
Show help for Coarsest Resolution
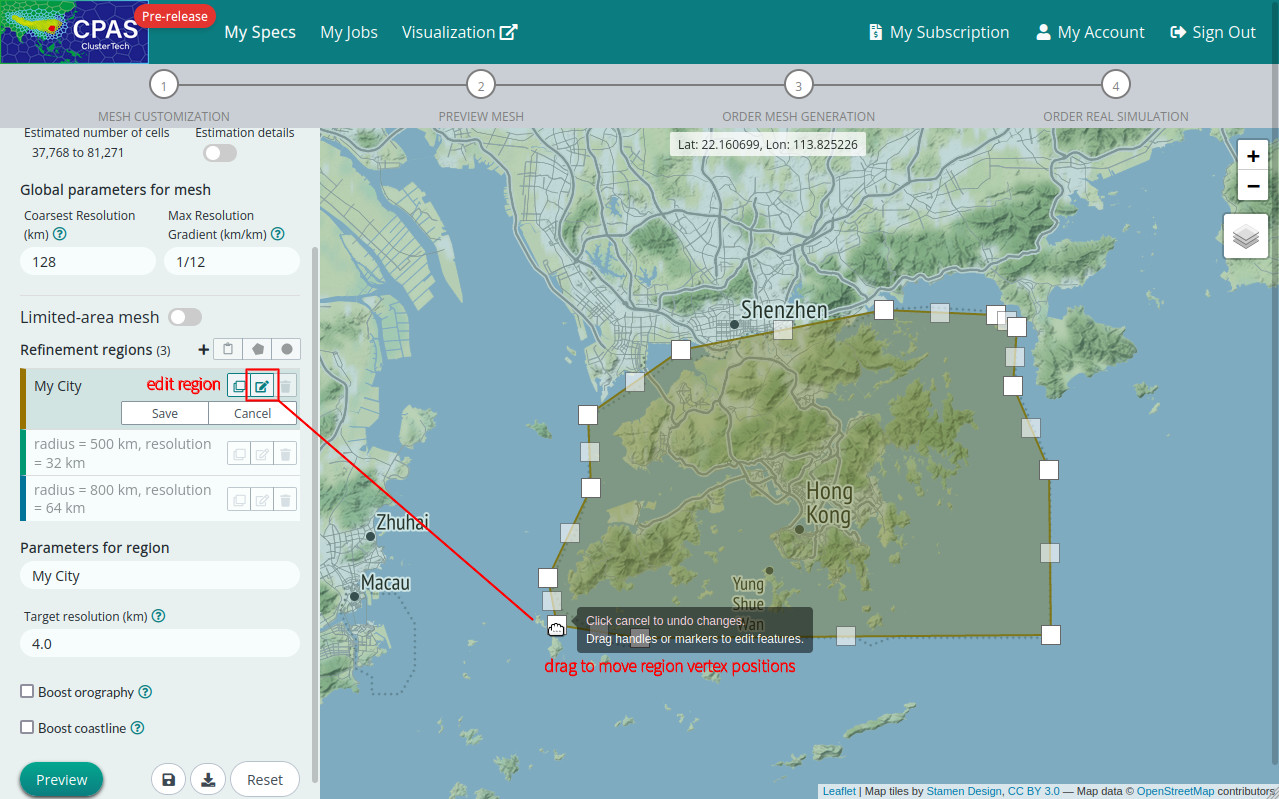coord(59,234)
